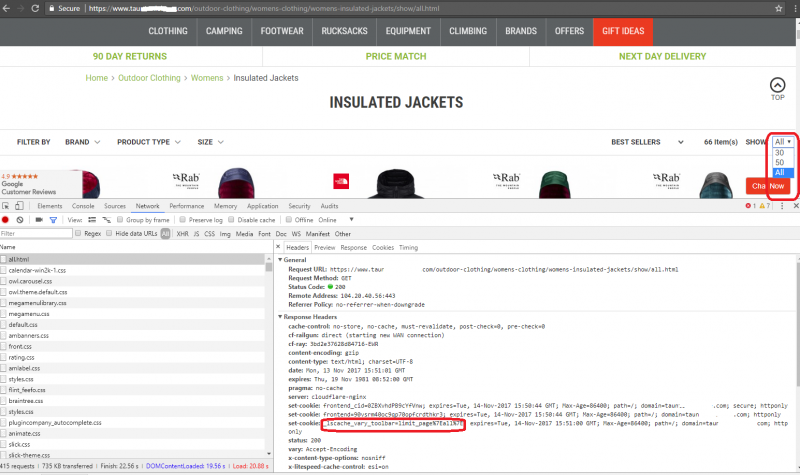Open the PRODUCT TYPE filter dropdown
The image size is (800, 475).
point(148,142)
